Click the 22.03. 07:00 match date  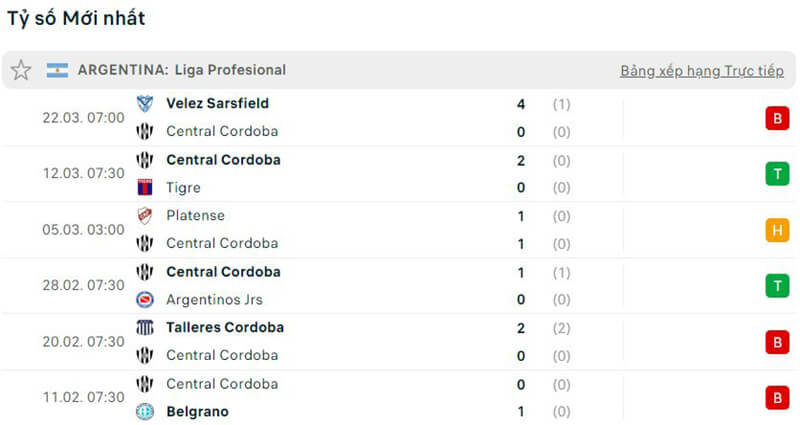[83, 117]
